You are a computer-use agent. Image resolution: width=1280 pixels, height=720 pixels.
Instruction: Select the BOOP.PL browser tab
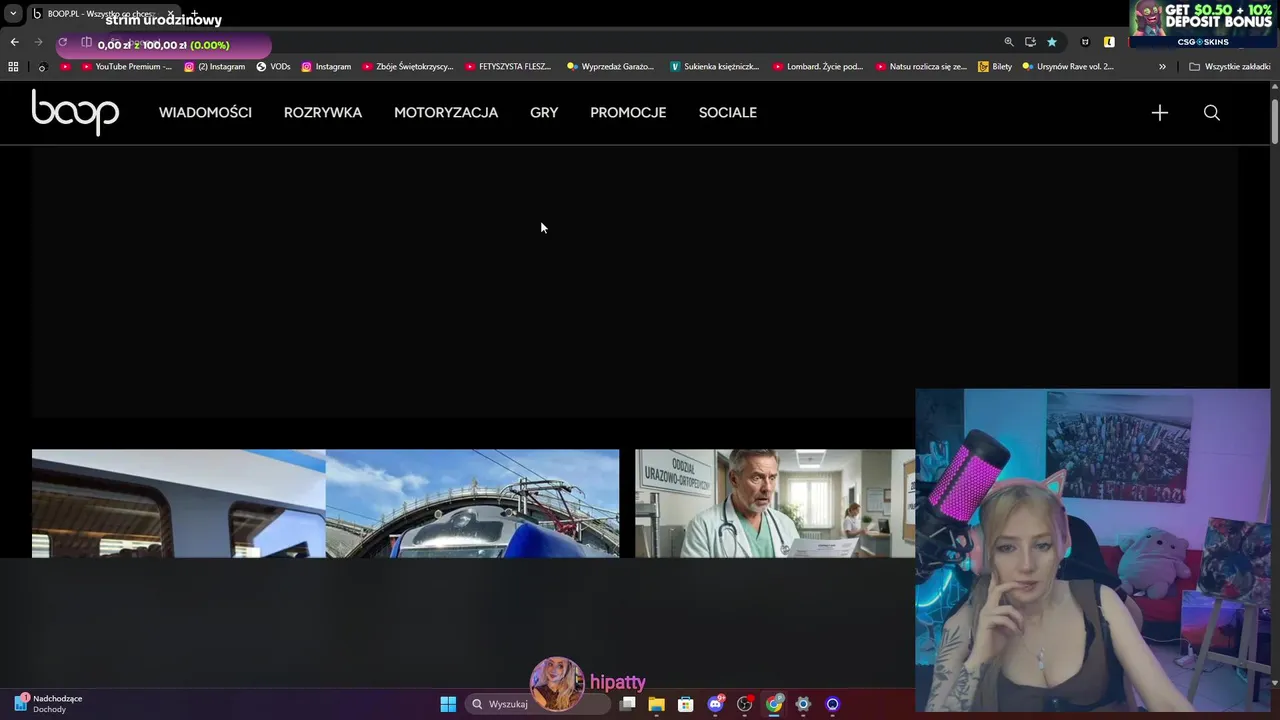102,14
